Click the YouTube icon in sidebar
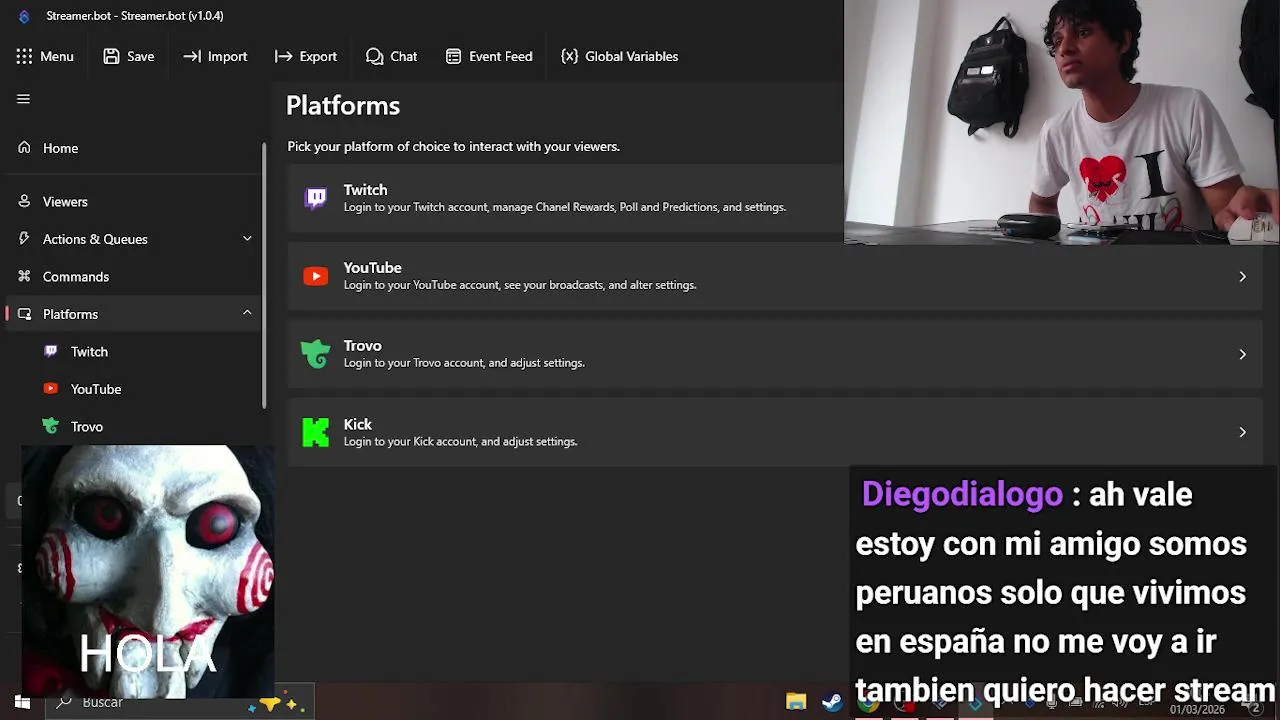1280x720 pixels. pyautogui.click(x=51, y=389)
